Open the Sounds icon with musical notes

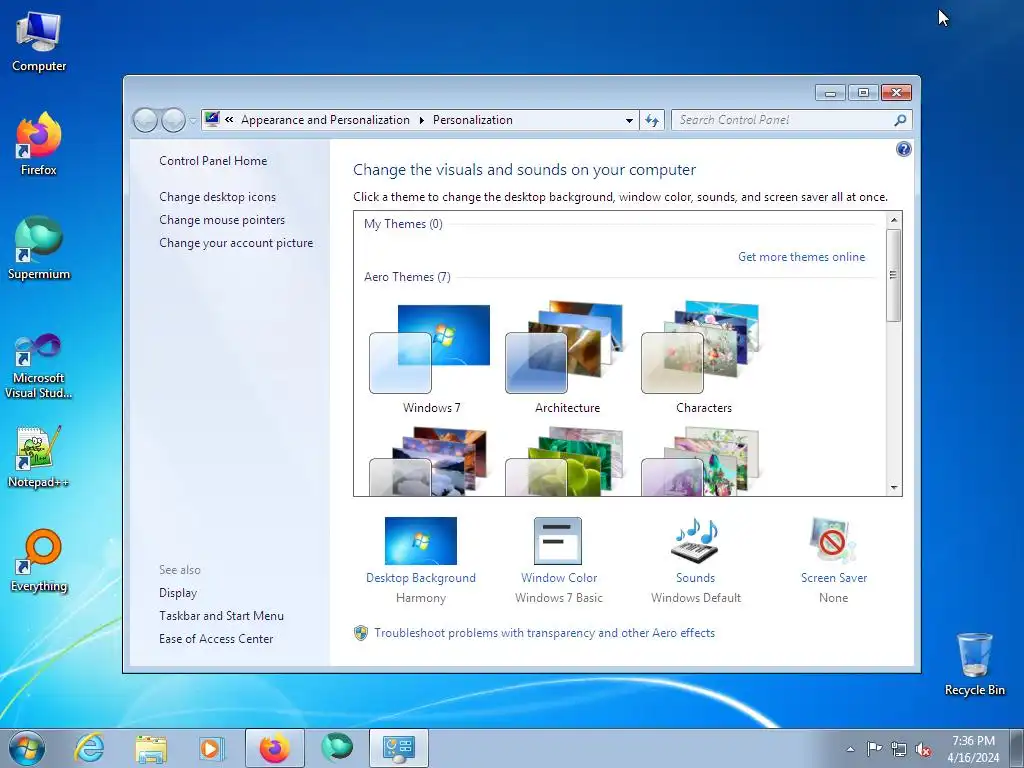[x=695, y=541]
